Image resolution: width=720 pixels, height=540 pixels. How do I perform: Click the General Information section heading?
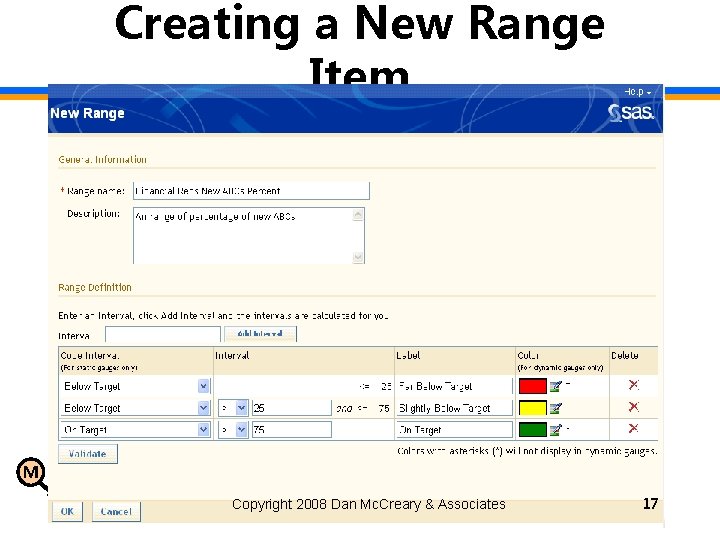coord(102,159)
